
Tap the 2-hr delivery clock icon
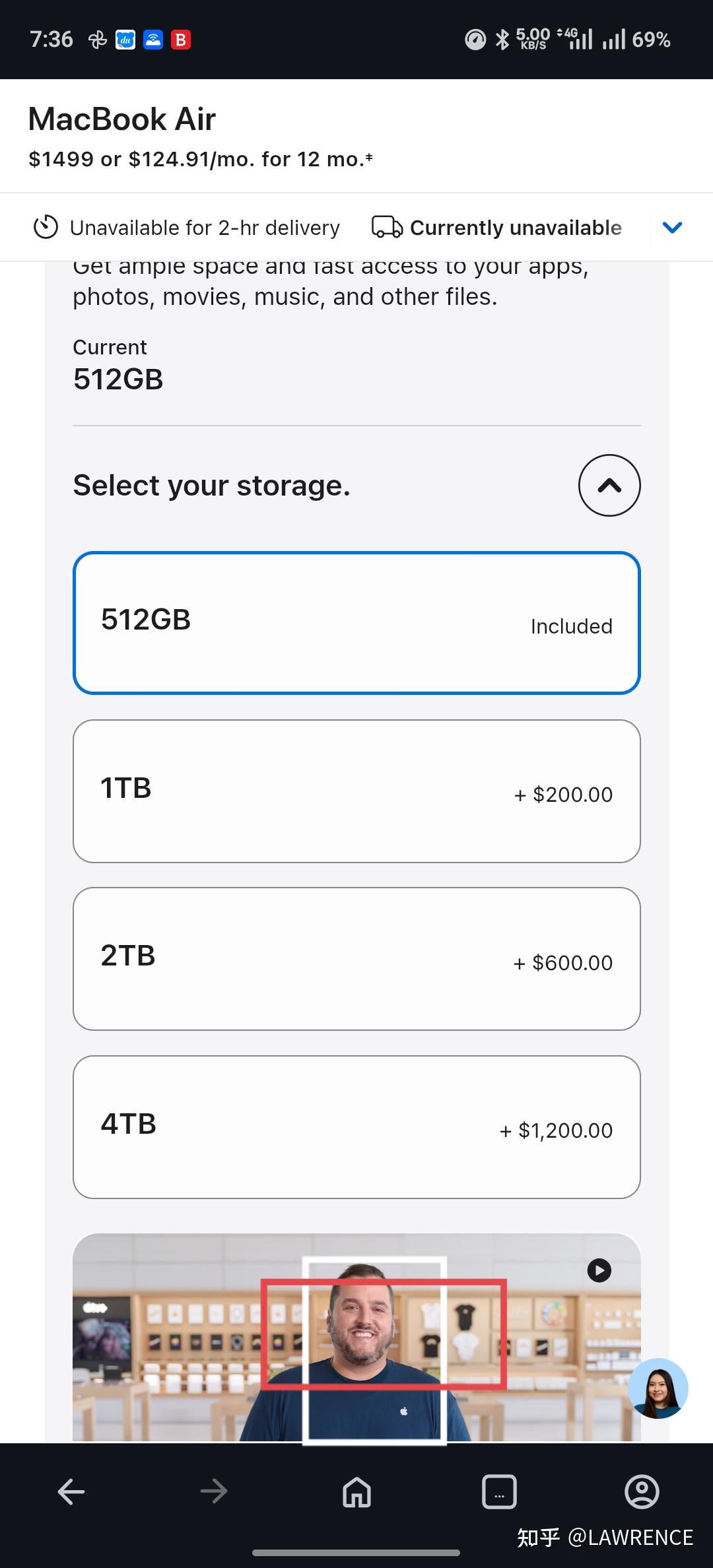46,228
